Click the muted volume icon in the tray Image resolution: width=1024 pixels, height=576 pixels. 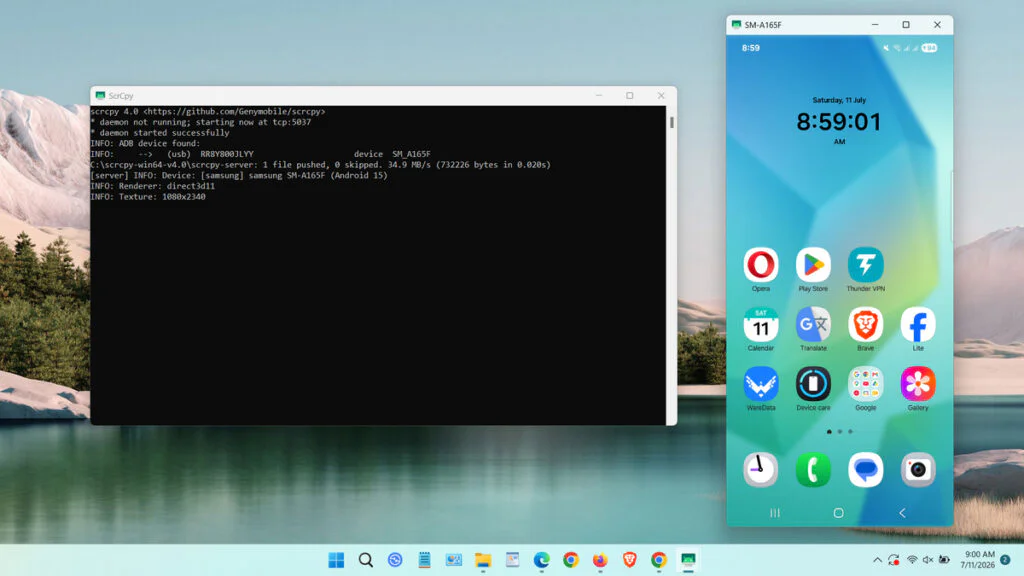[x=928, y=560]
